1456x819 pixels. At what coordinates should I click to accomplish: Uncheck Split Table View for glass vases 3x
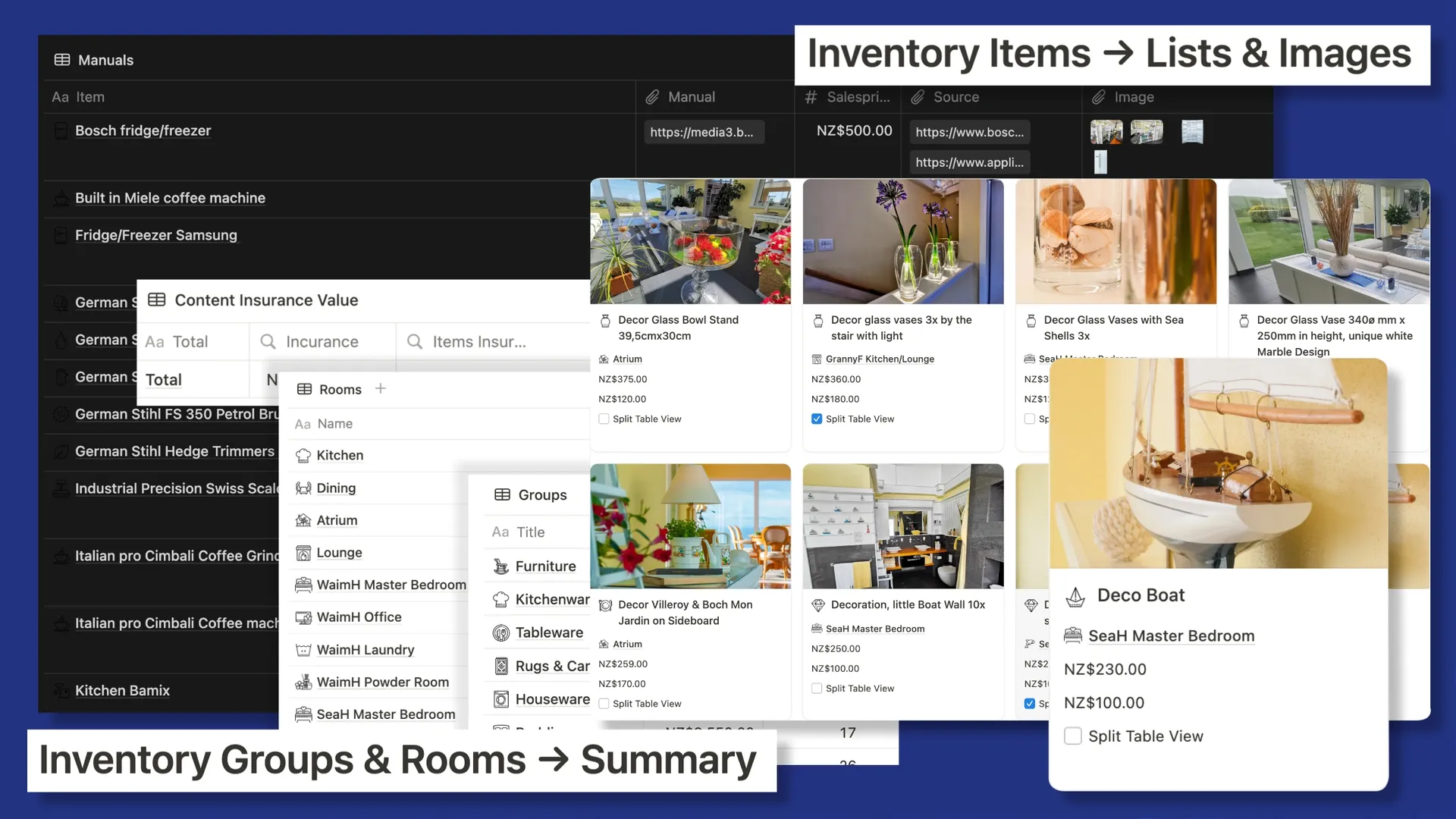tap(817, 419)
